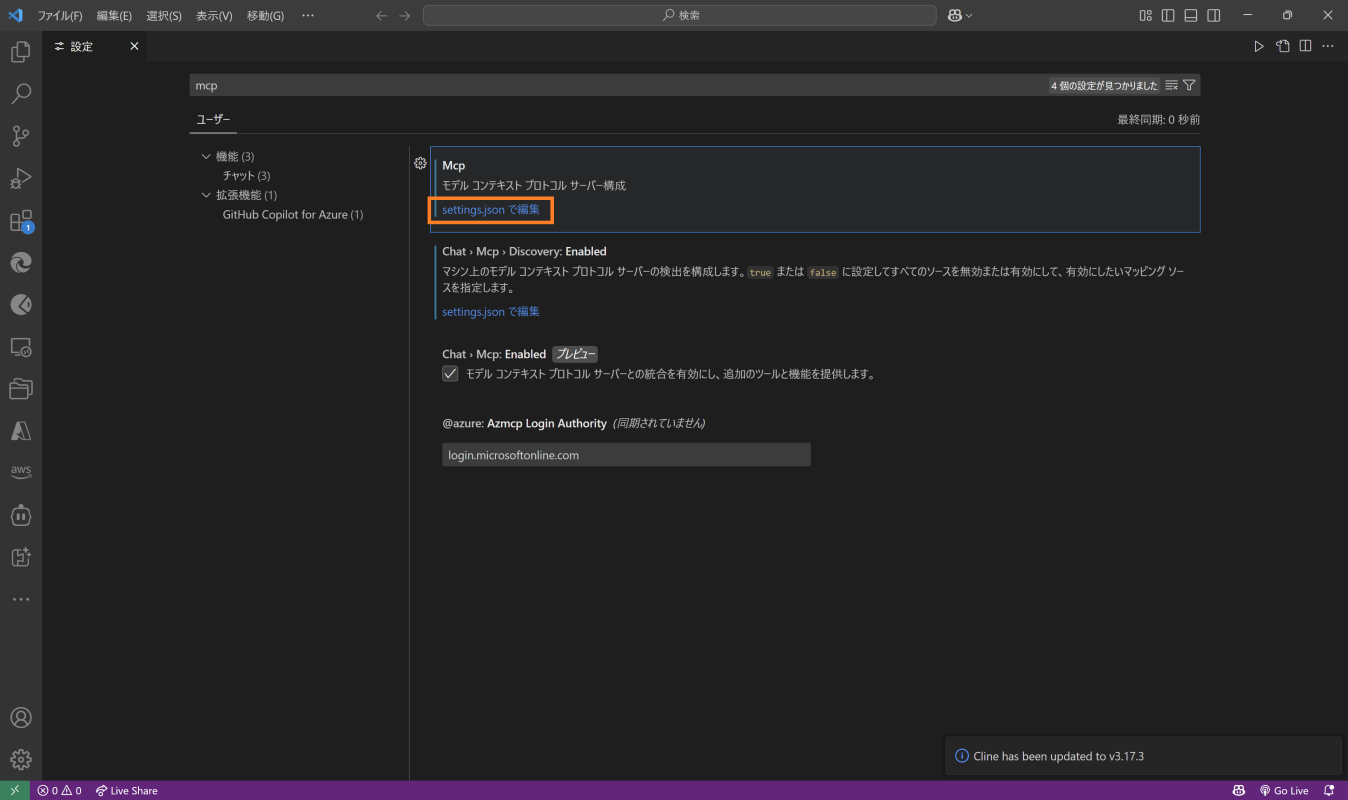Open the 表示(V) menu
Image resolution: width=1348 pixels, height=800 pixels.
[x=214, y=16]
